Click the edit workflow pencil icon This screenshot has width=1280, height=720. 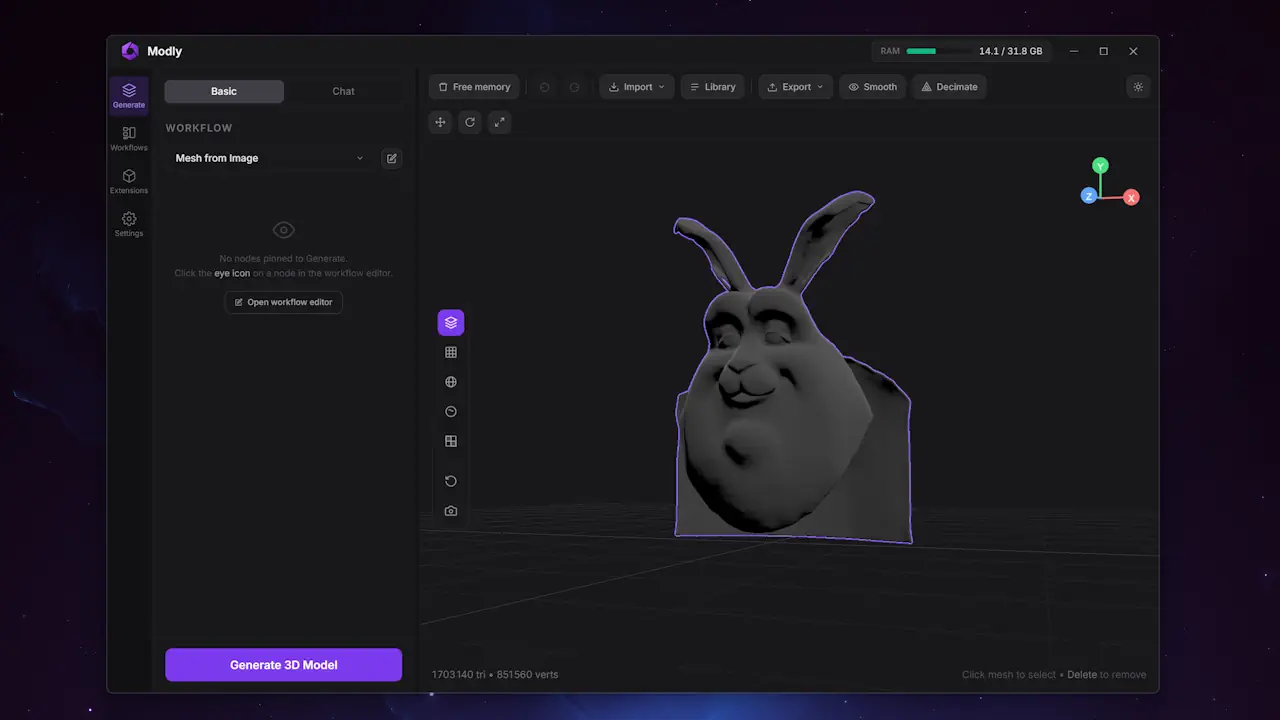[392, 158]
